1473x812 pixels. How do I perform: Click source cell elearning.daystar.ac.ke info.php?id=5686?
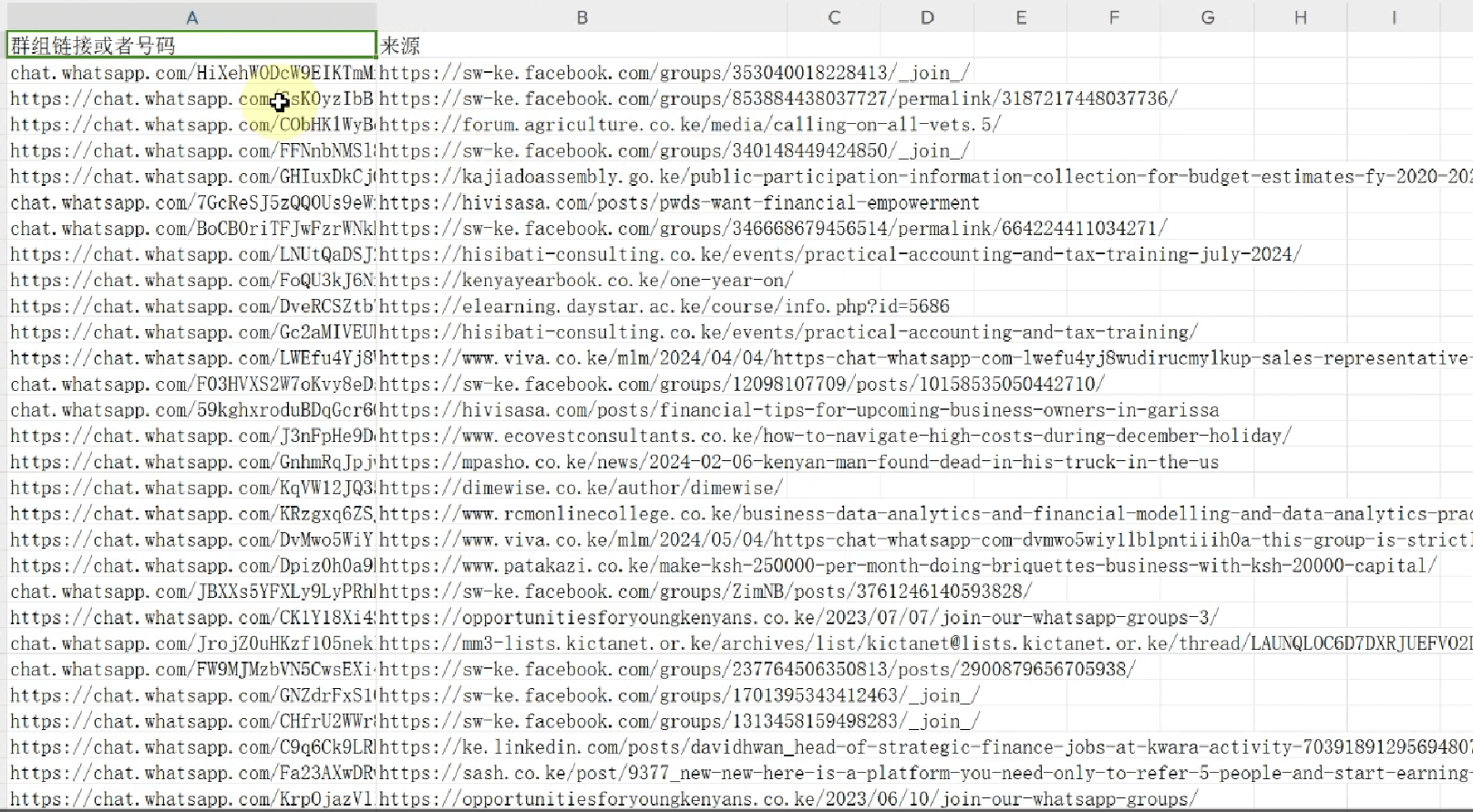pos(582,306)
